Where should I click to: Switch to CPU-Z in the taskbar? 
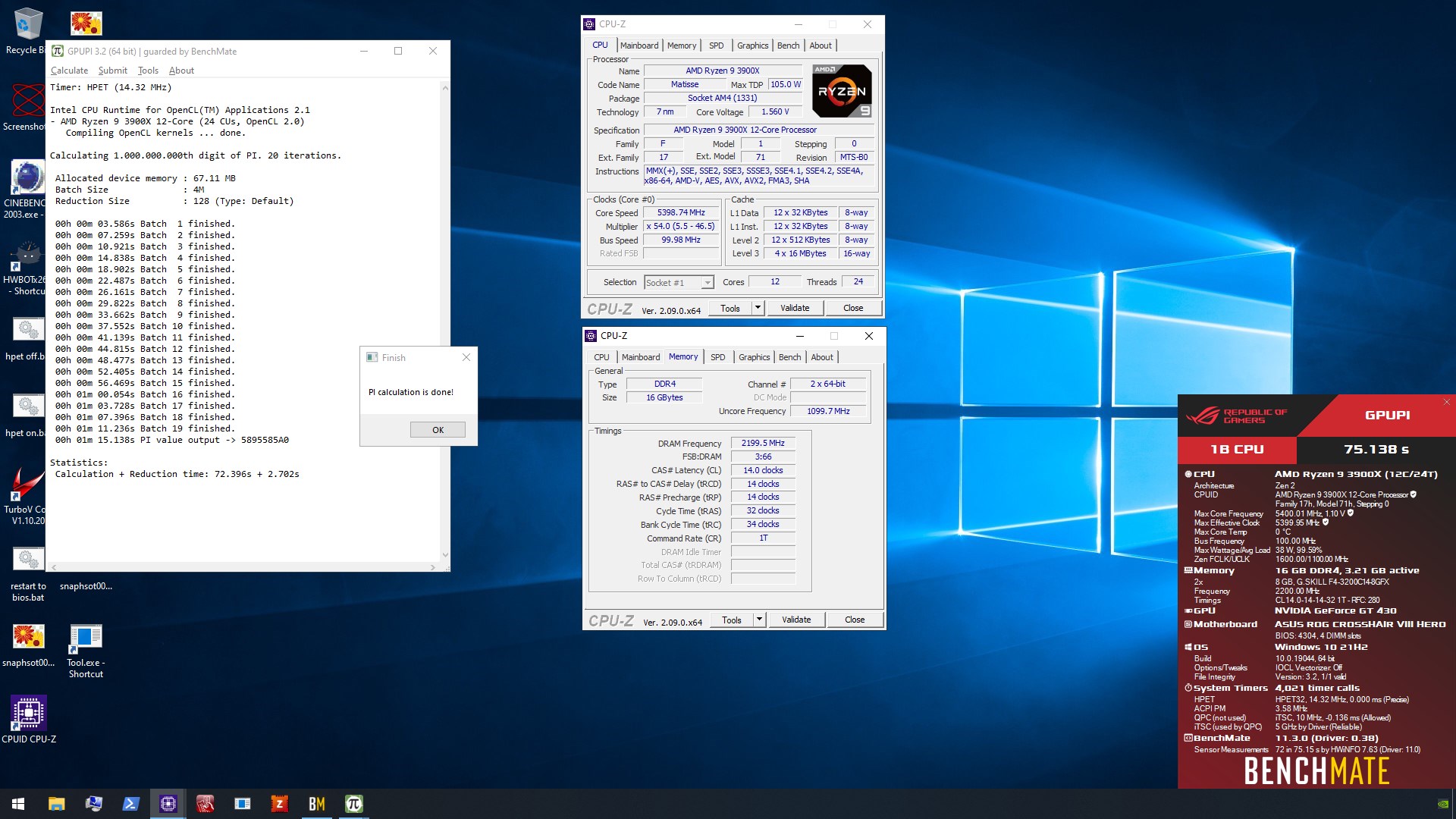(168, 804)
